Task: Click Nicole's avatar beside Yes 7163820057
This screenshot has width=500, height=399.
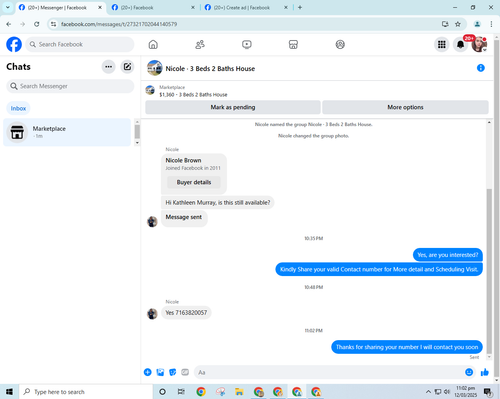Action: 152,313
